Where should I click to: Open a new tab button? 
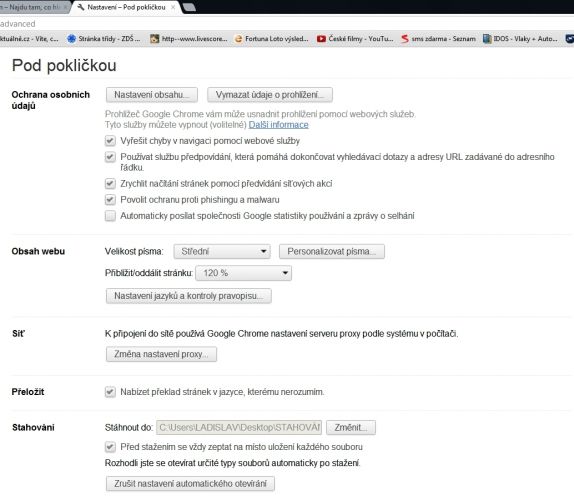coord(189,7)
